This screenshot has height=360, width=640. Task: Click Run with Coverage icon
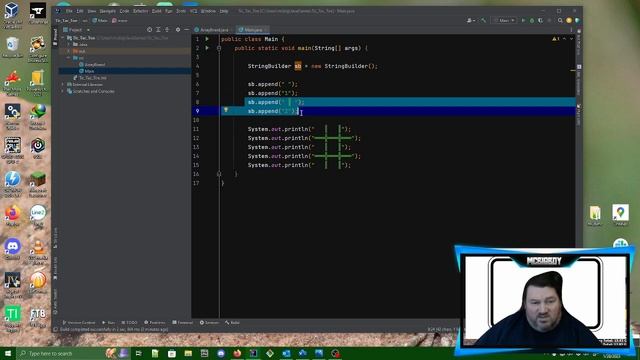(x=540, y=20)
